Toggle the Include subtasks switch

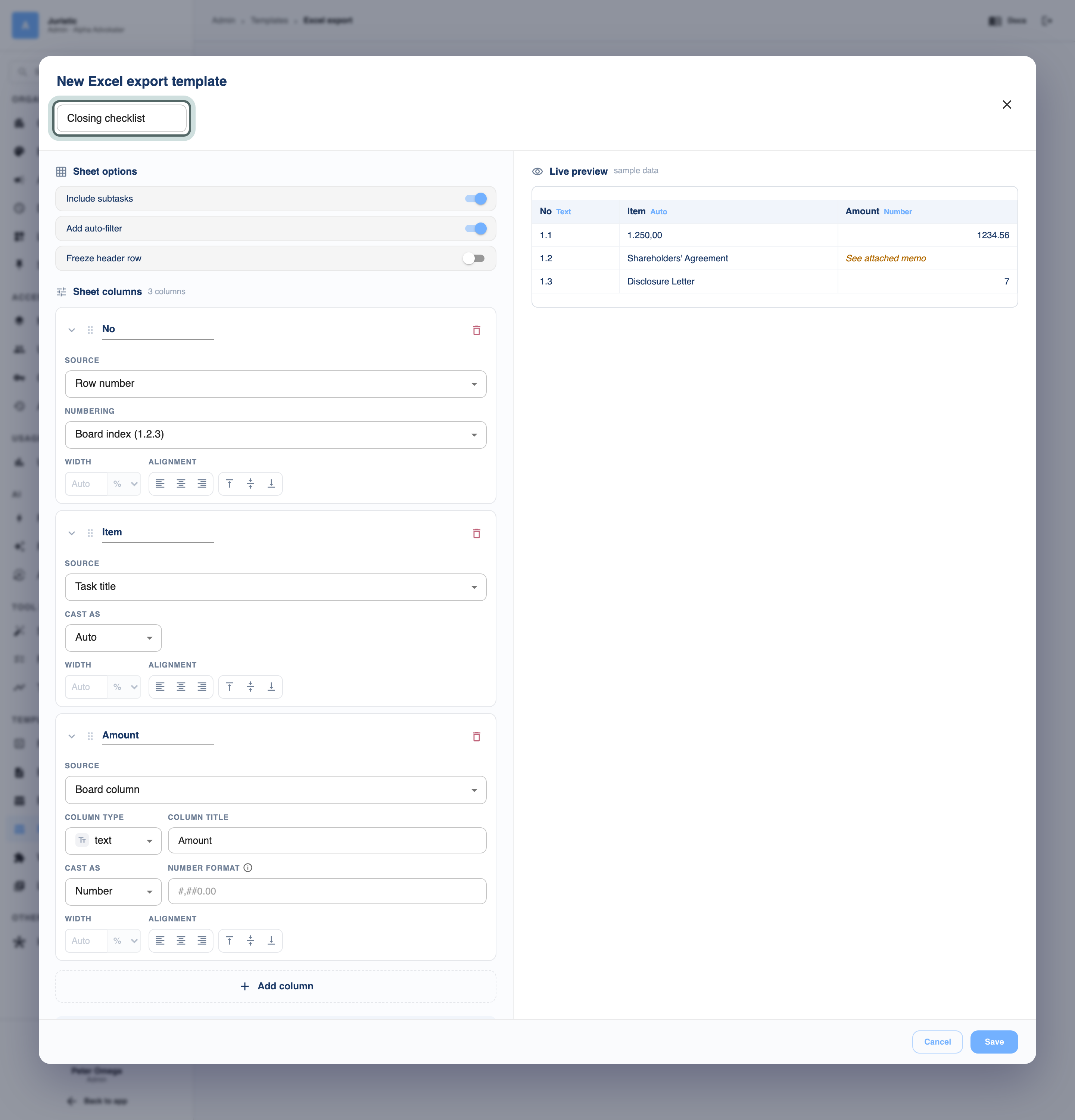point(476,199)
